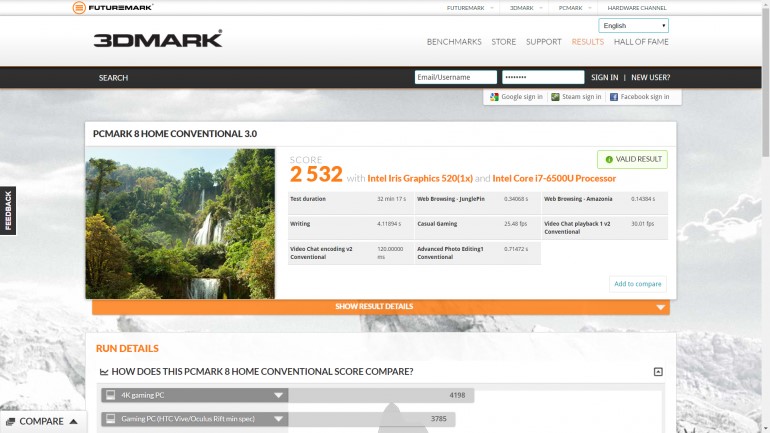Viewport: 770px width, 433px height.
Task: Open the Benchmarks menu
Action: (x=454, y=42)
